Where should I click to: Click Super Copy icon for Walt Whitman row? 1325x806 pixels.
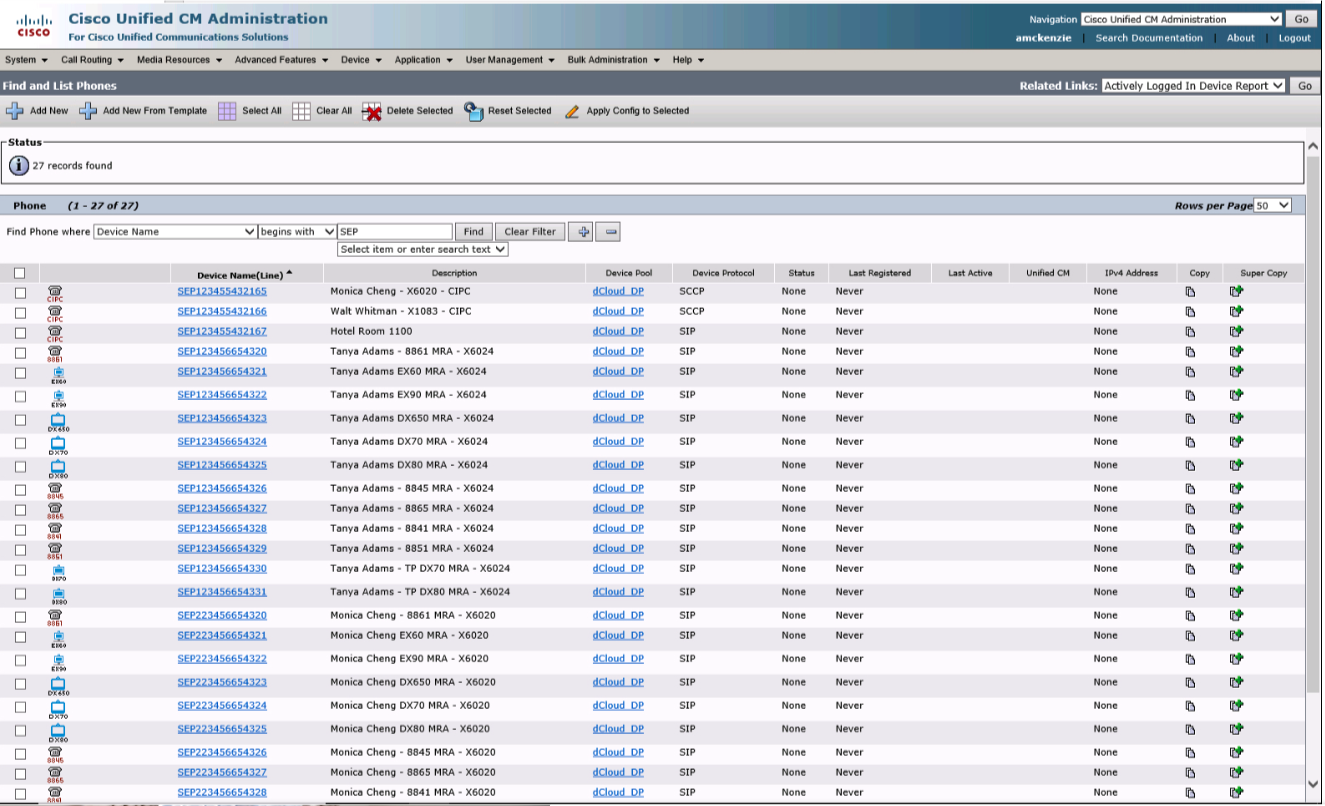(1236, 311)
